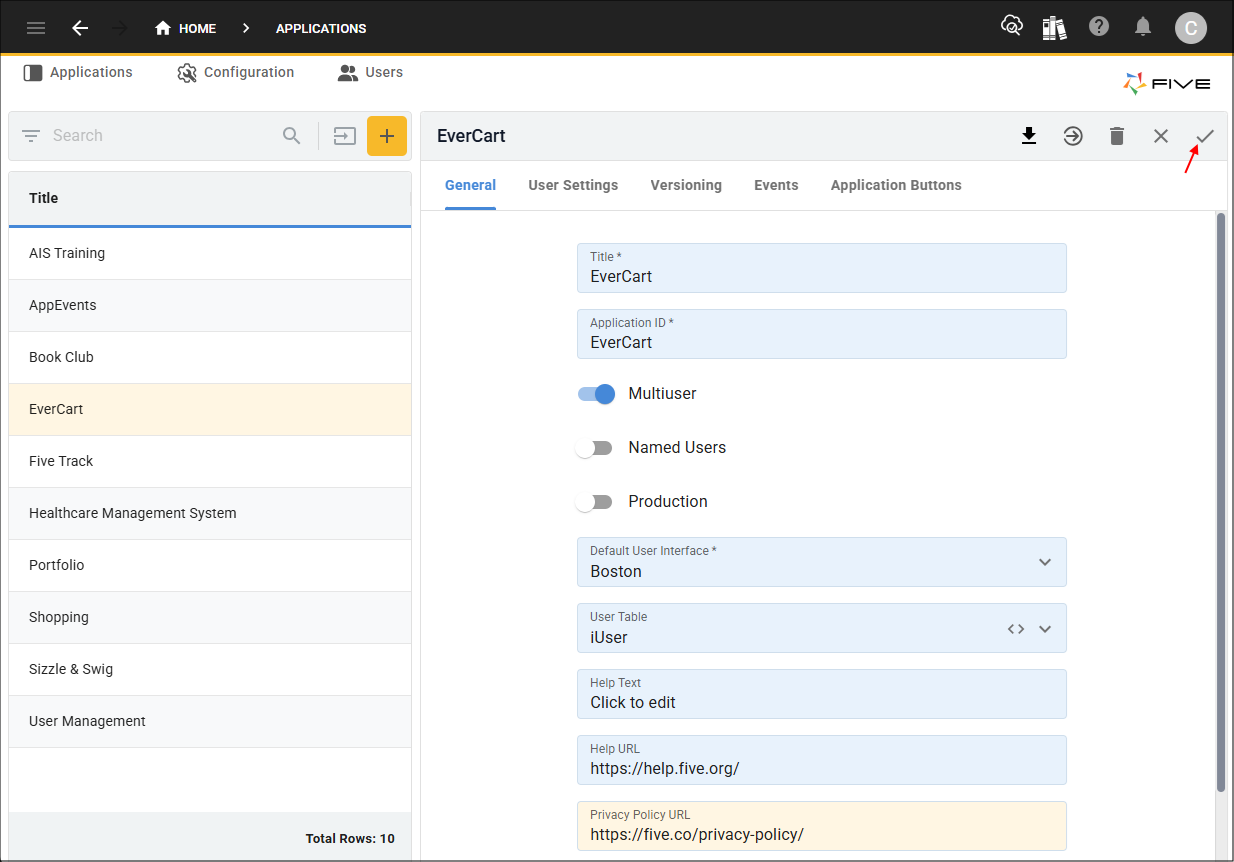Image resolution: width=1234 pixels, height=862 pixels.
Task: Cancel editing with the X icon
Action: point(1161,136)
